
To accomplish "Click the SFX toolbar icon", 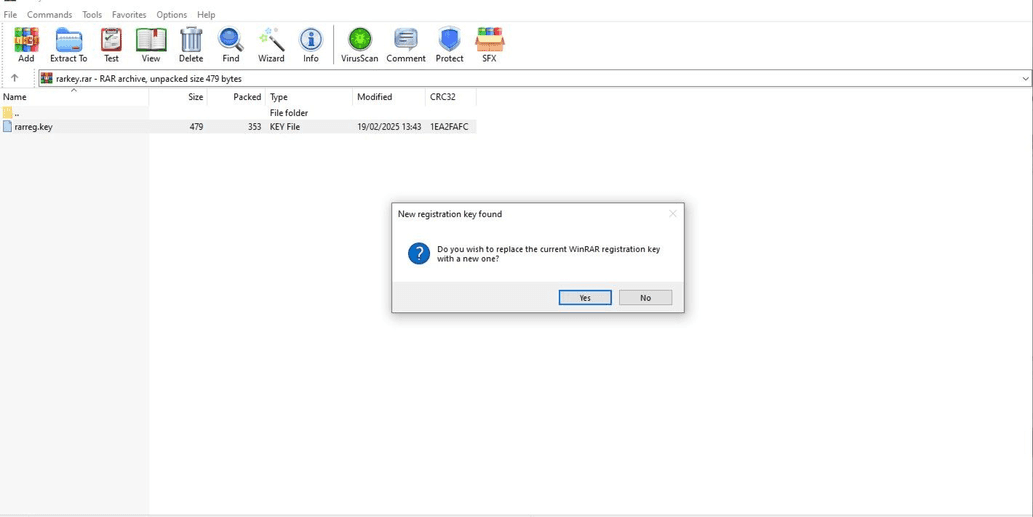I will (x=489, y=44).
